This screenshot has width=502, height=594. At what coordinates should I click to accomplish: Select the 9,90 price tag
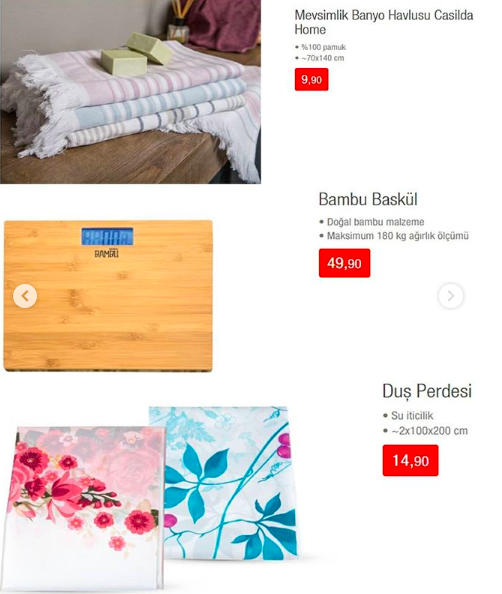(311, 80)
